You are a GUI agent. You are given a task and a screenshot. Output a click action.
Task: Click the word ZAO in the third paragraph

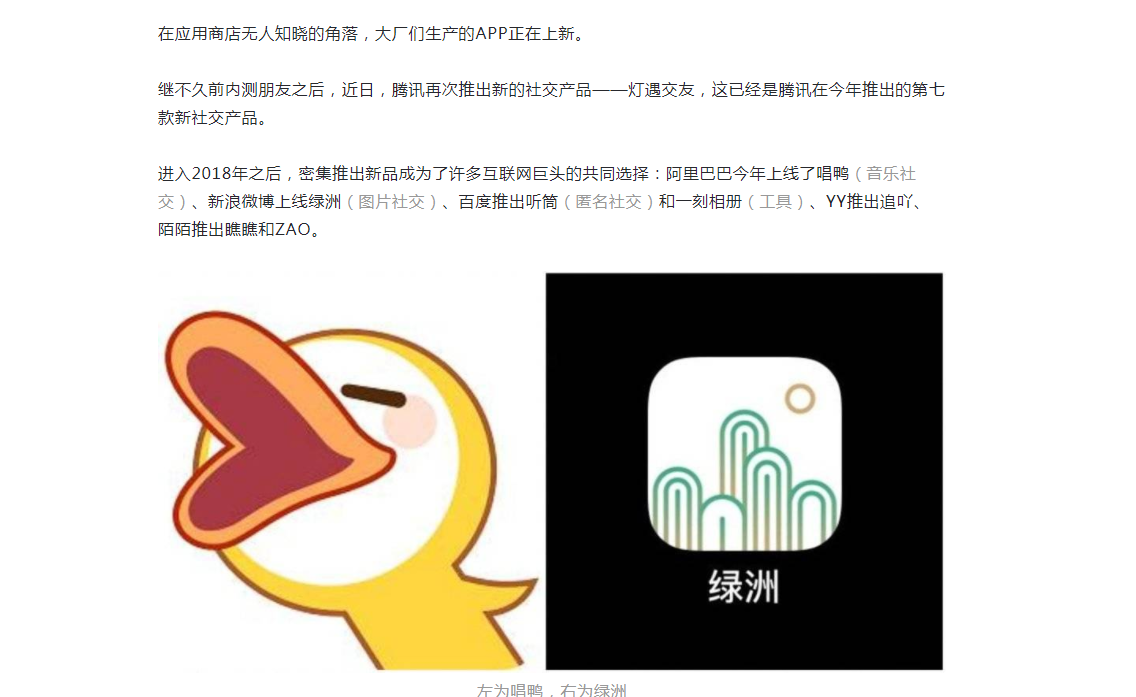[293, 230]
